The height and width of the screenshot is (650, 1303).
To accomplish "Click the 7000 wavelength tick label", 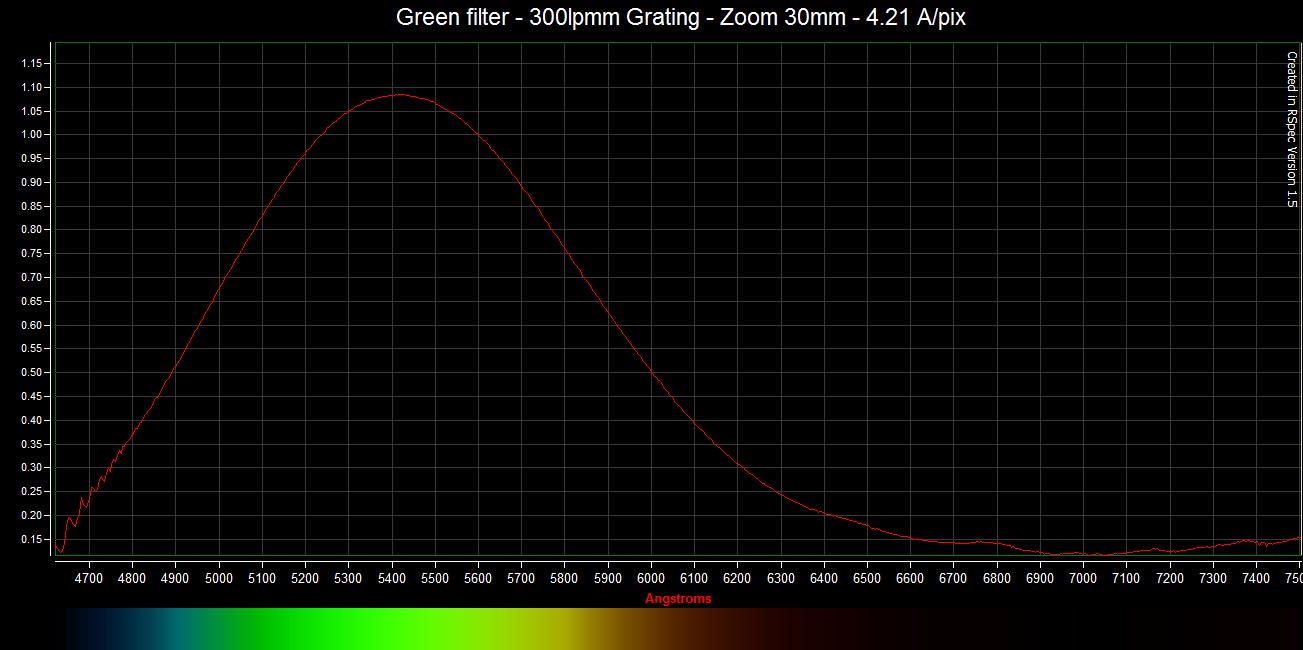I will (x=1083, y=578).
